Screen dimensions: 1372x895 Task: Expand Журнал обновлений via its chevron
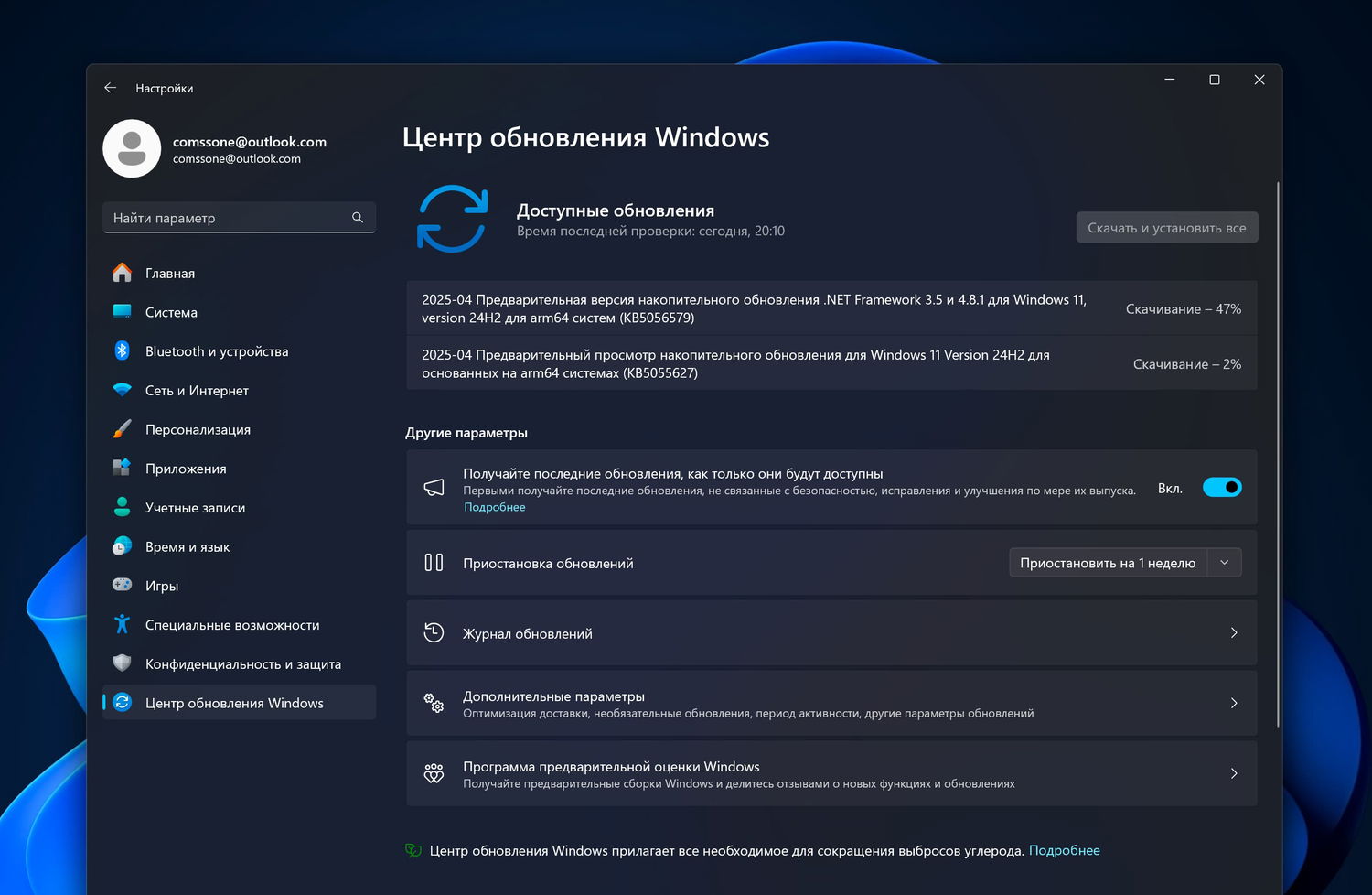click(1234, 633)
